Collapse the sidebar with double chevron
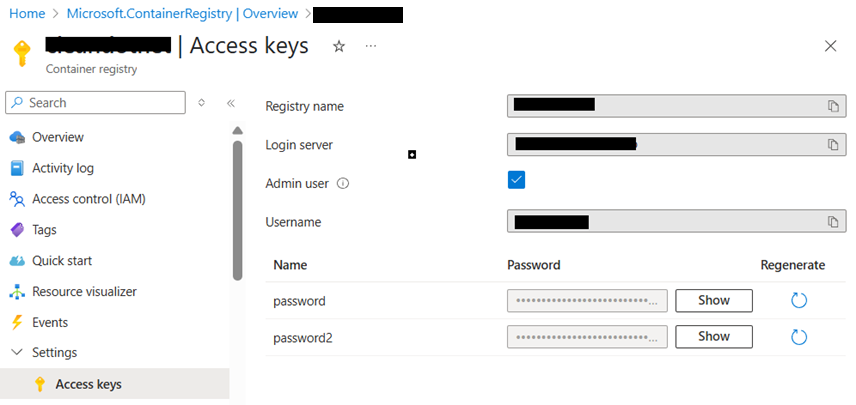 click(231, 103)
